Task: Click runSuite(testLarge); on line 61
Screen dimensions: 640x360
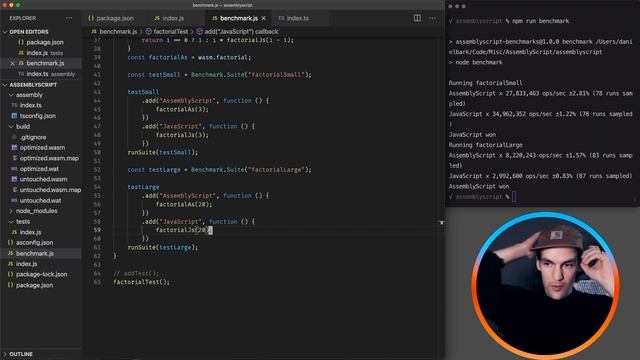Action: pos(162,247)
